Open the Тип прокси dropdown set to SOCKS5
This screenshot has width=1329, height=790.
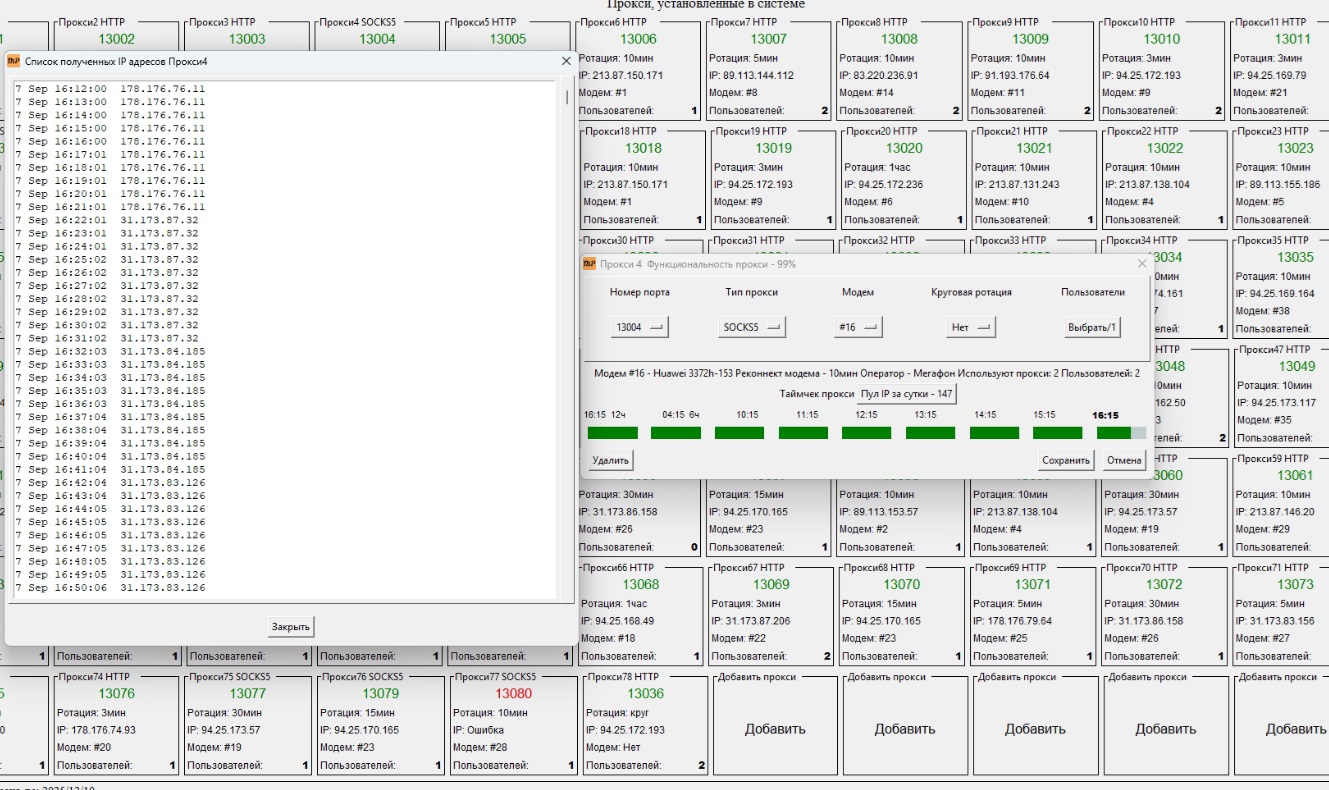(x=752, y=327)
